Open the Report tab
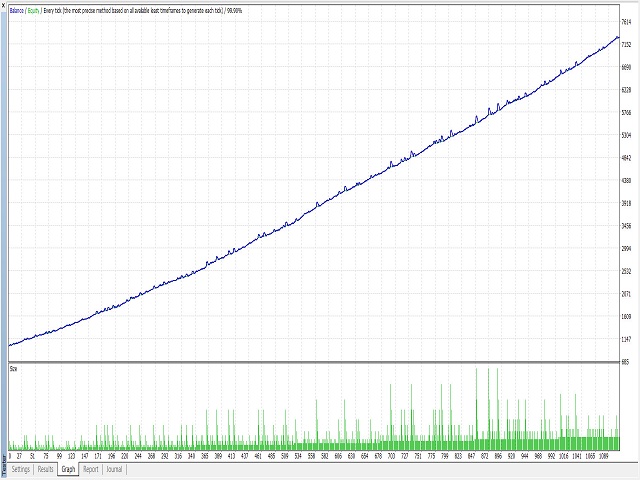 [x=91, y=469]
